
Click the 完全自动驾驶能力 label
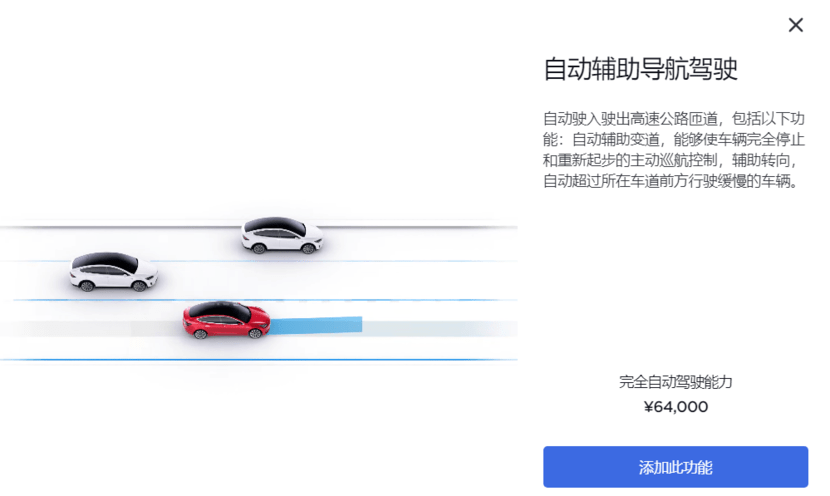(x=676, y=382)
